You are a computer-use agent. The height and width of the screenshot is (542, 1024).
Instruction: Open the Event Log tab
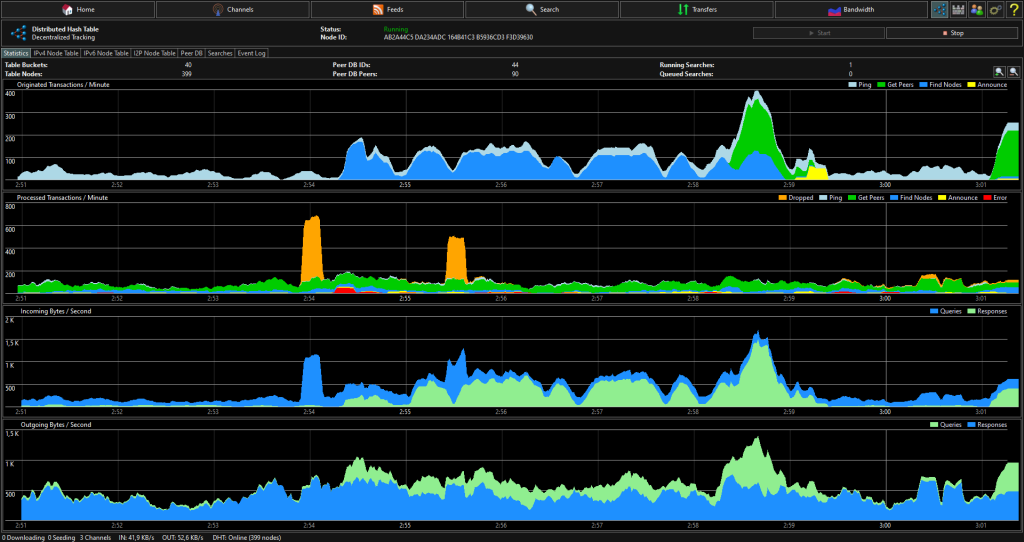click(x=251, y=53)
